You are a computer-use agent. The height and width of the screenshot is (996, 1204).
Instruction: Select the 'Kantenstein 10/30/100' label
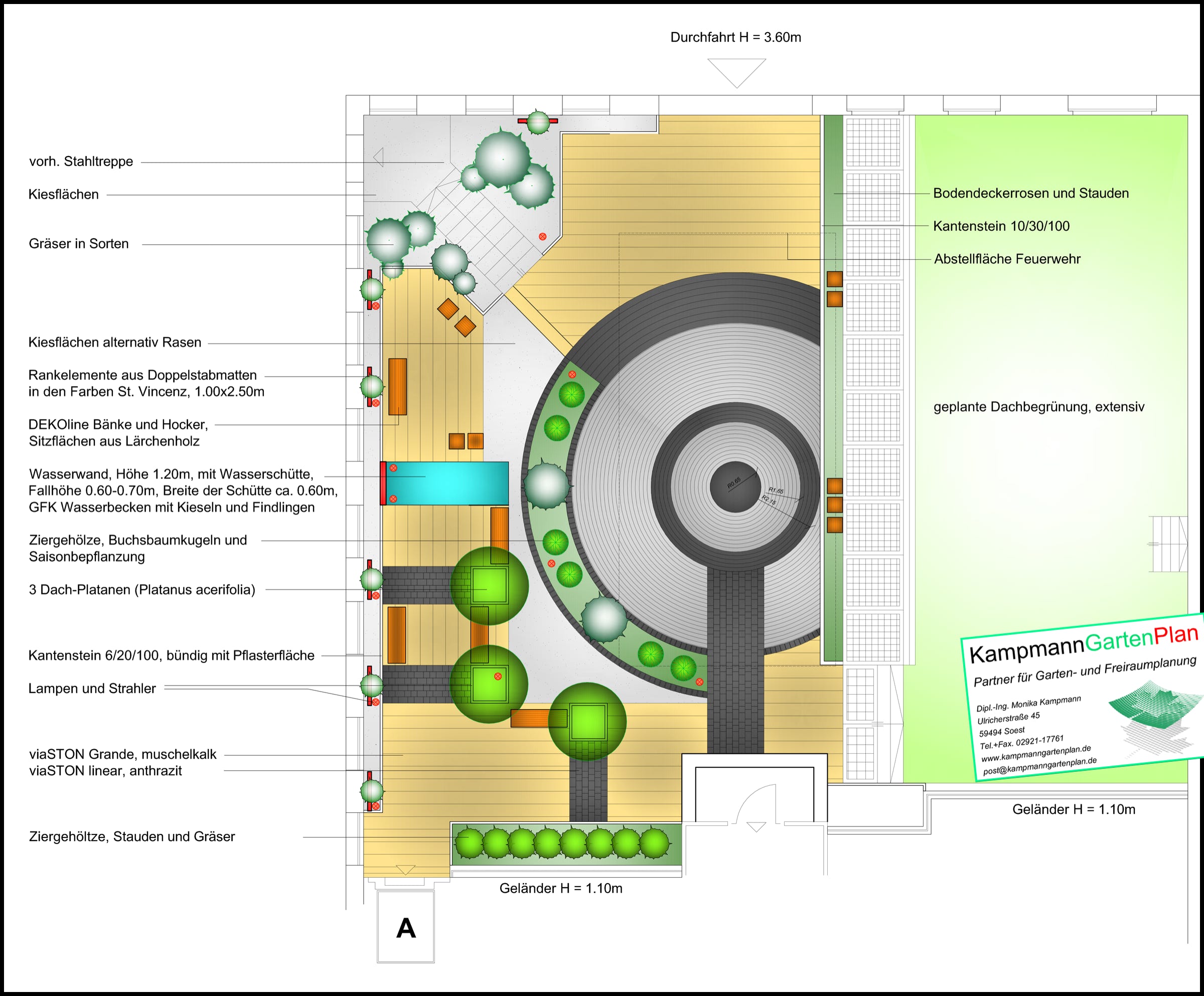1001,226
